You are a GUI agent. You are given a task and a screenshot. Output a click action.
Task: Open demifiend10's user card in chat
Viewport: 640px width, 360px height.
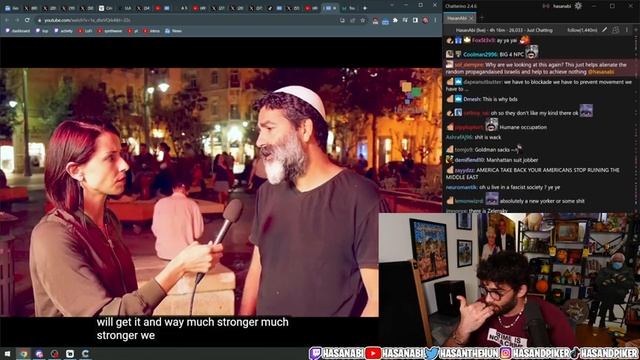click(x=469, y=160)
